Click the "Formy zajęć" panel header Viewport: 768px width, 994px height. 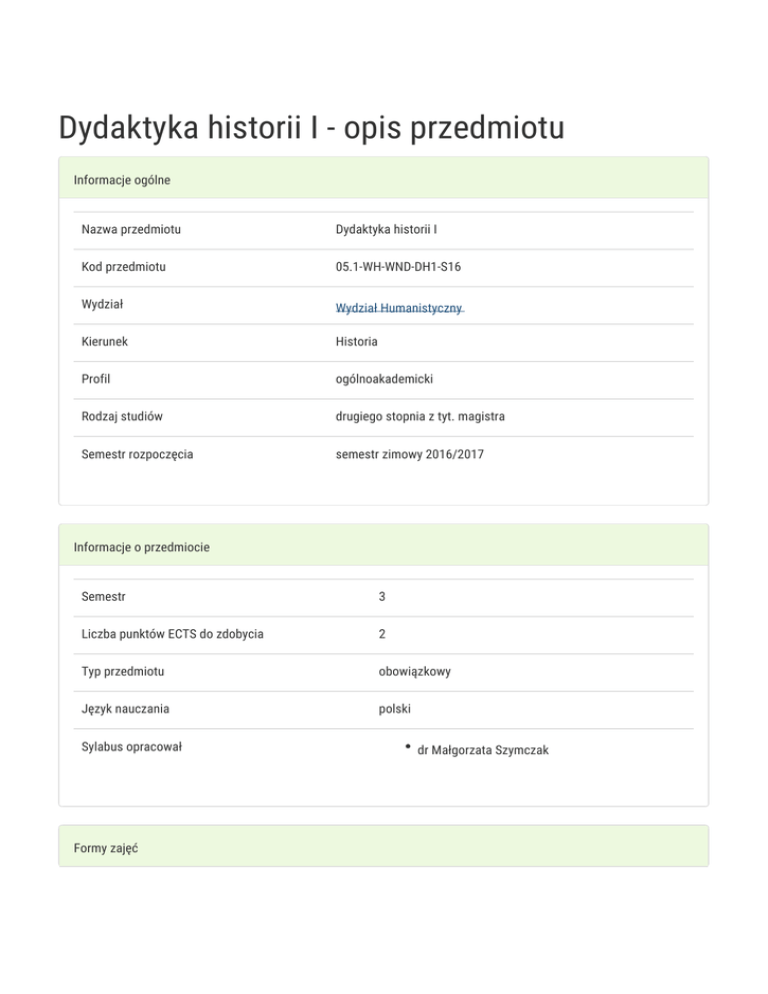click(x=105, y=848)
